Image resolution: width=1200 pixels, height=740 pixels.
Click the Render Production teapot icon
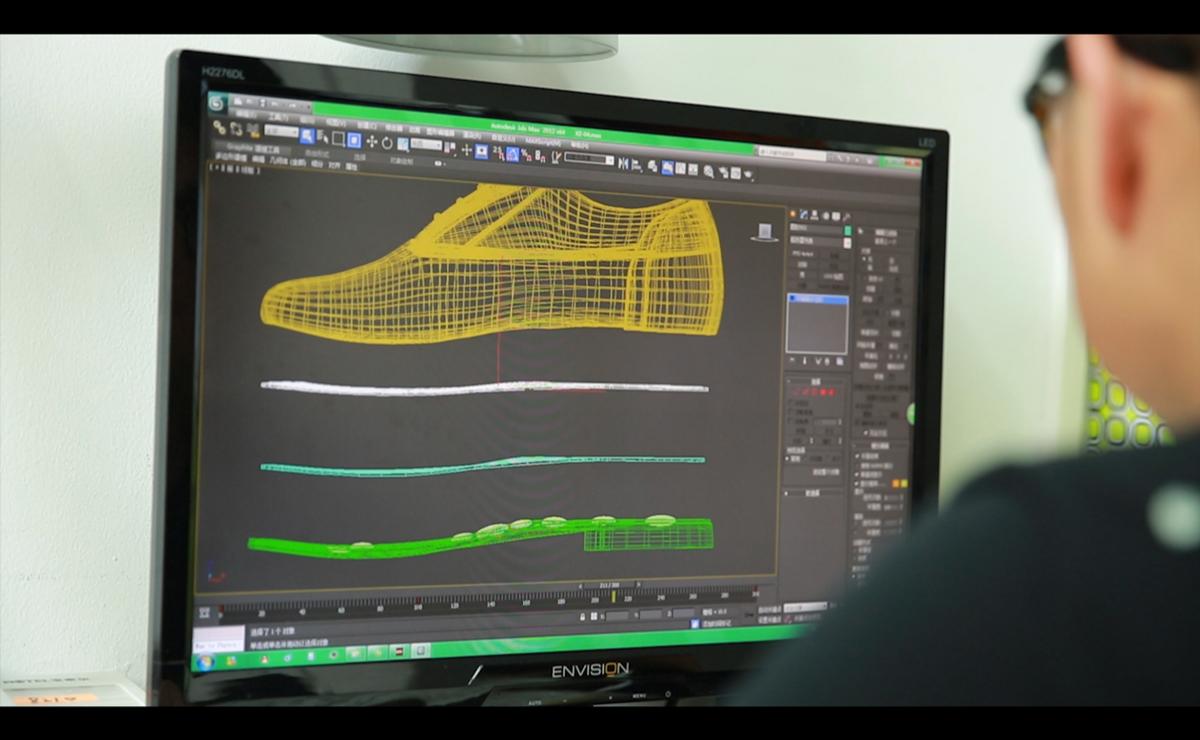point(748,175)
